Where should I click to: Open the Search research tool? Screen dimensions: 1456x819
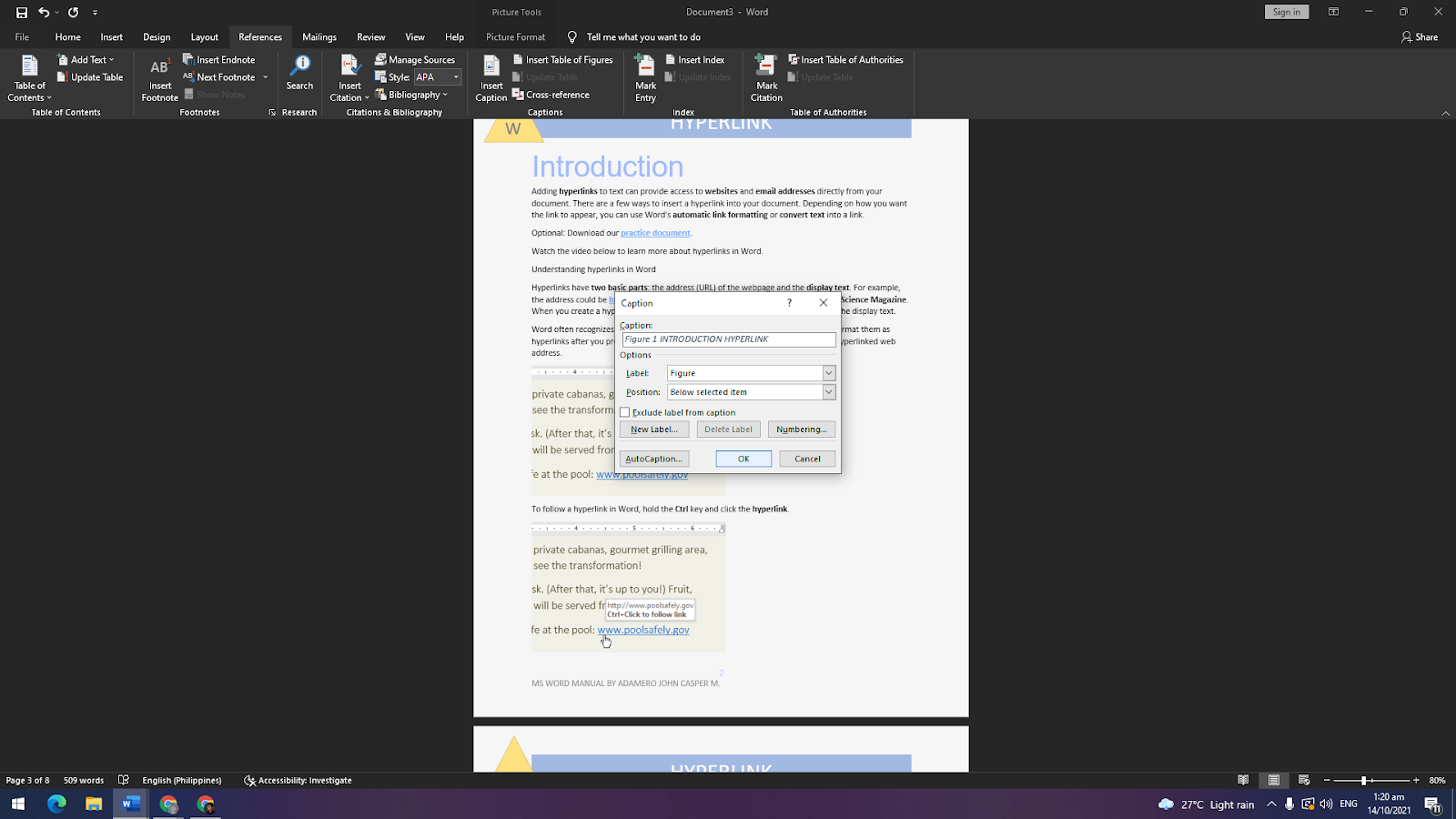(299, 74)
